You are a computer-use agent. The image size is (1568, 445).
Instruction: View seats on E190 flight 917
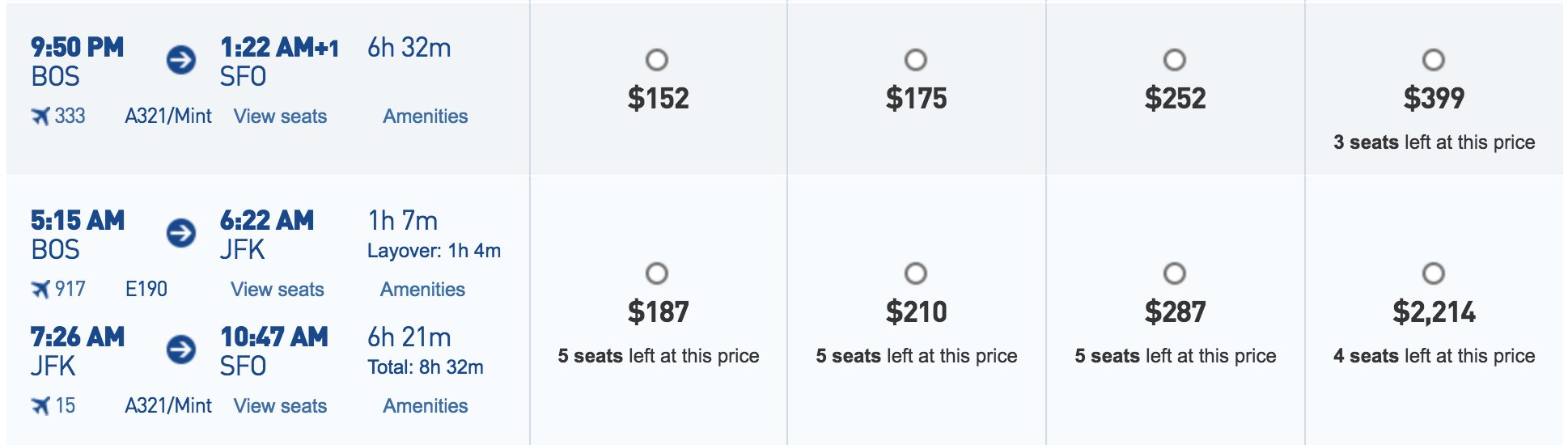pos(278,290)
